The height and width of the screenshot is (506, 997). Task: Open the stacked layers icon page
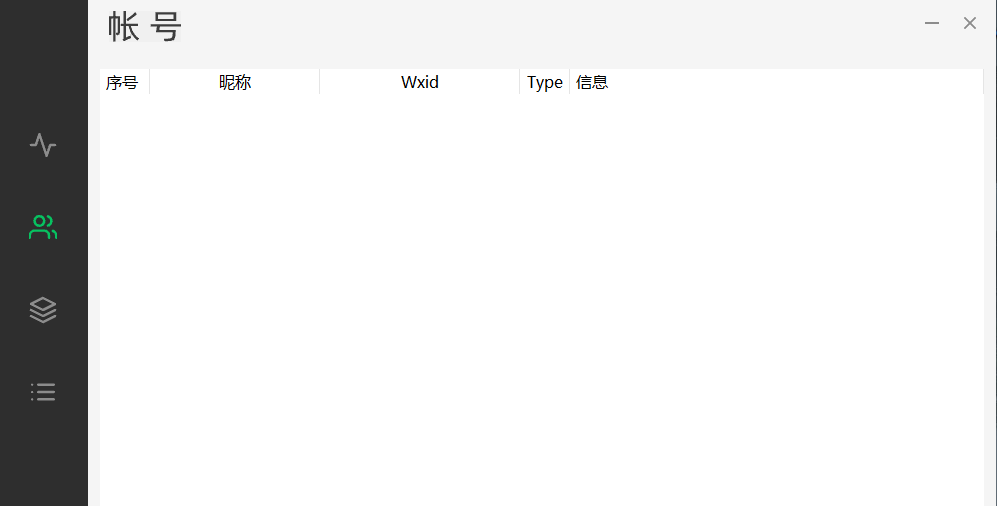(43, 310)
